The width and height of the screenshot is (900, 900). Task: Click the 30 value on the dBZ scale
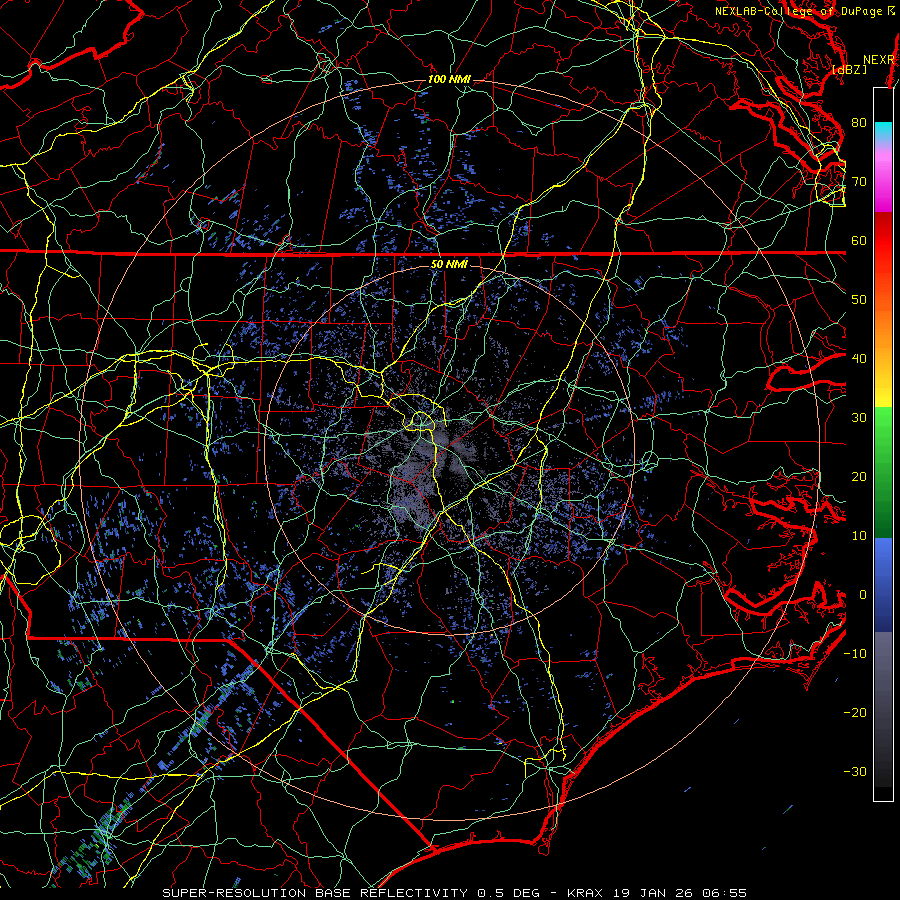point(859,418)
